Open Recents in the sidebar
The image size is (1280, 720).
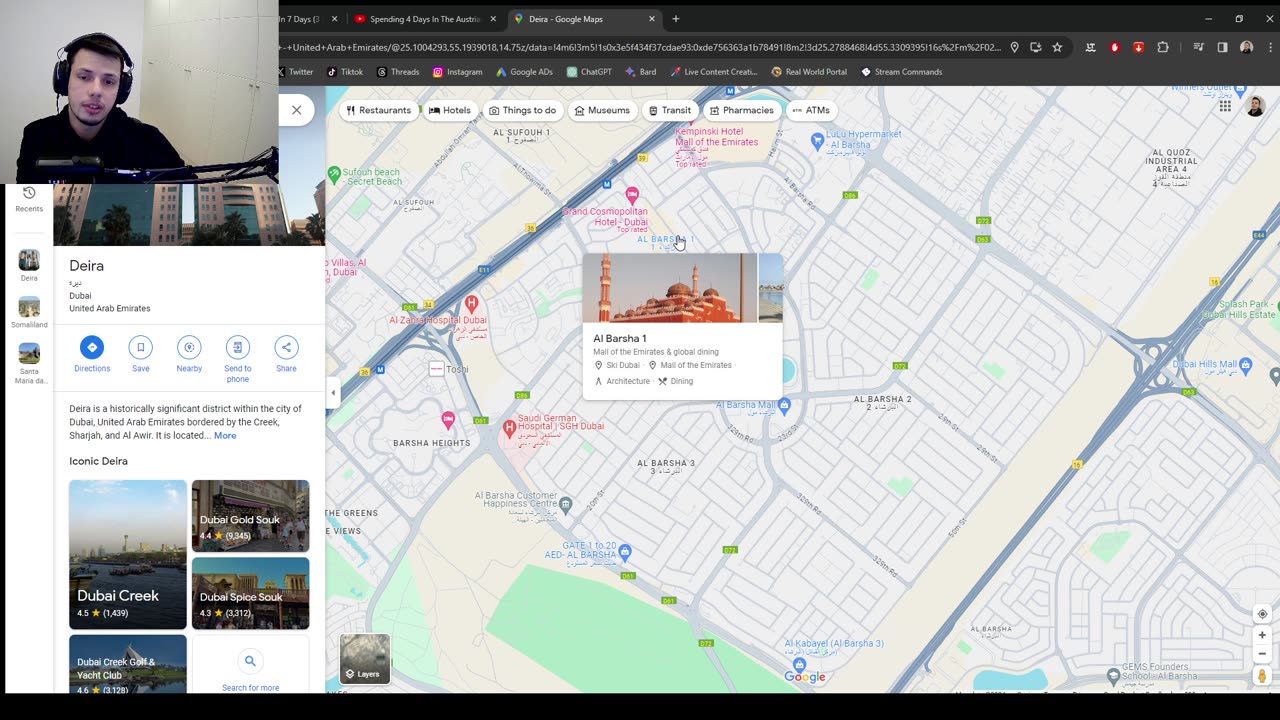tap(29, 199)
